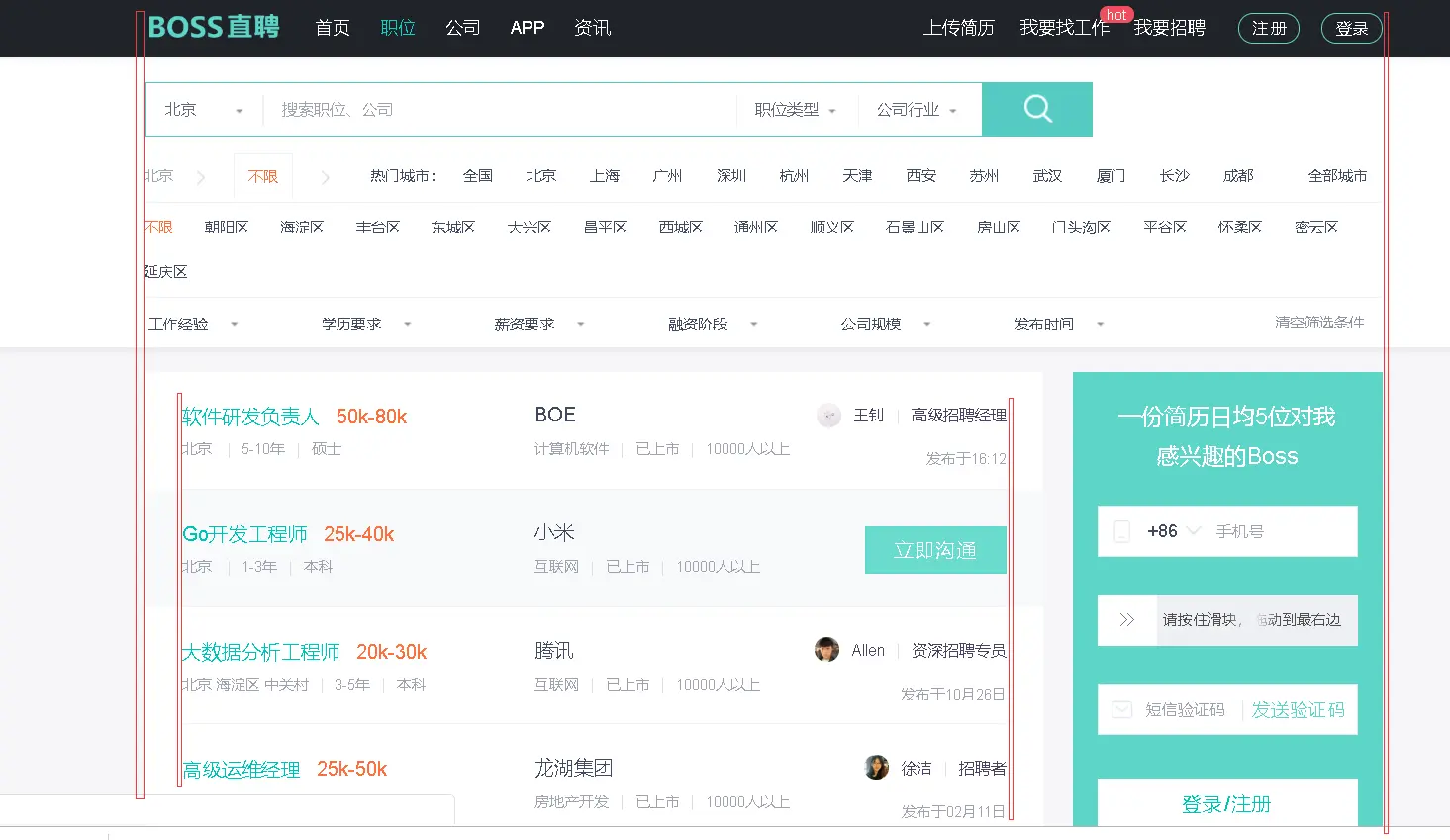Filter by 朝阳区 district

(x=227, y=228)
